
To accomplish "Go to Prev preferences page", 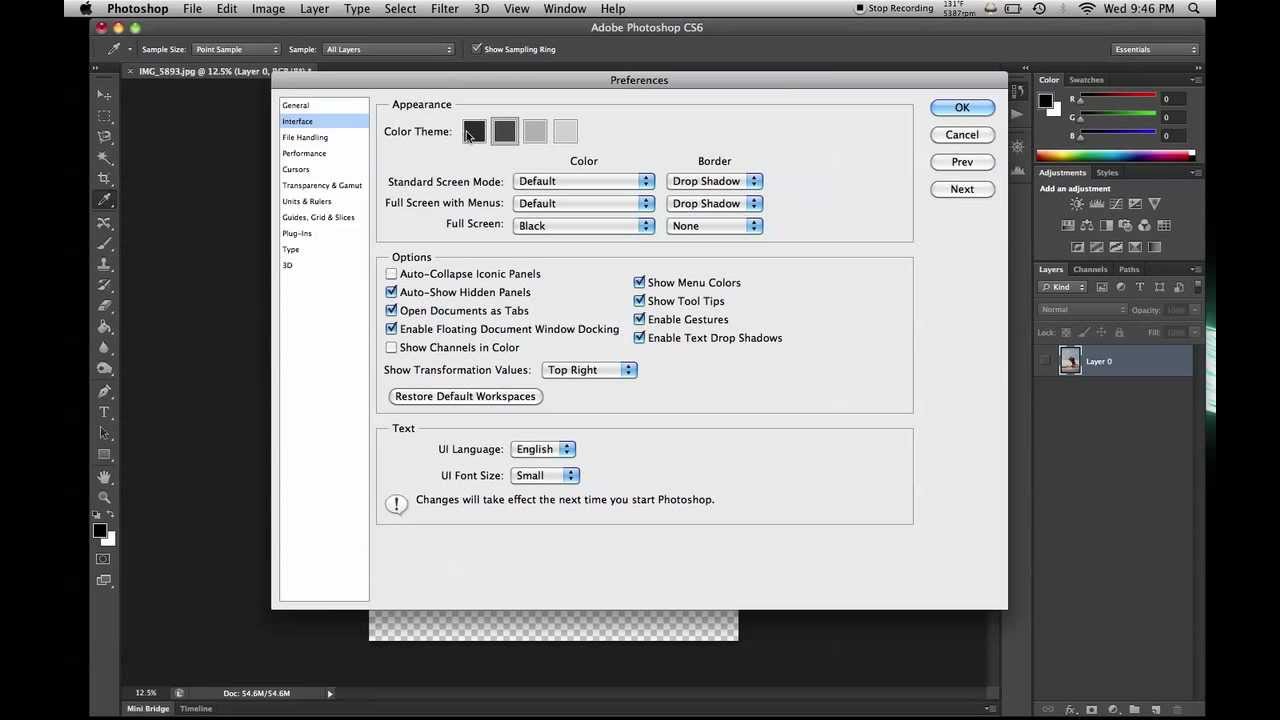I will [x=962, y=162].
